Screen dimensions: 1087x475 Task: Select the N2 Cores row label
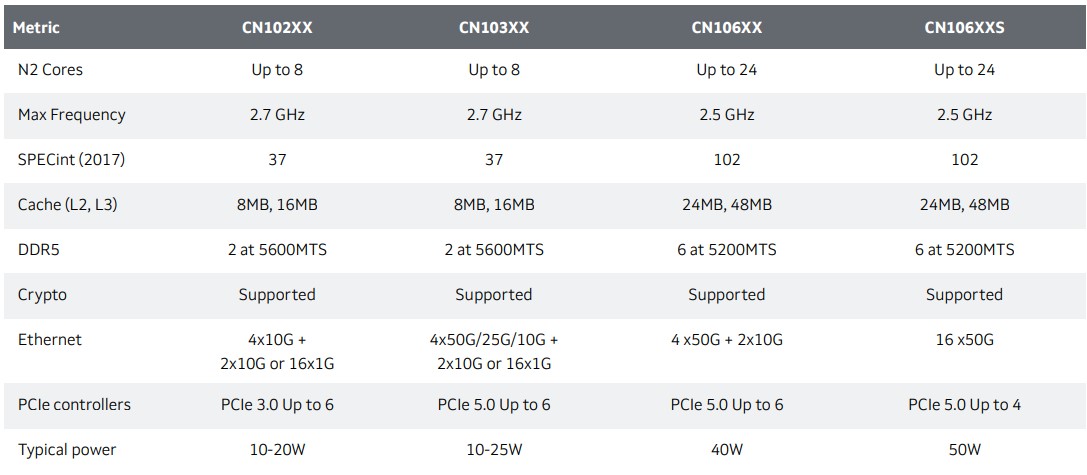pyautogui.click(x=50, y=70)
